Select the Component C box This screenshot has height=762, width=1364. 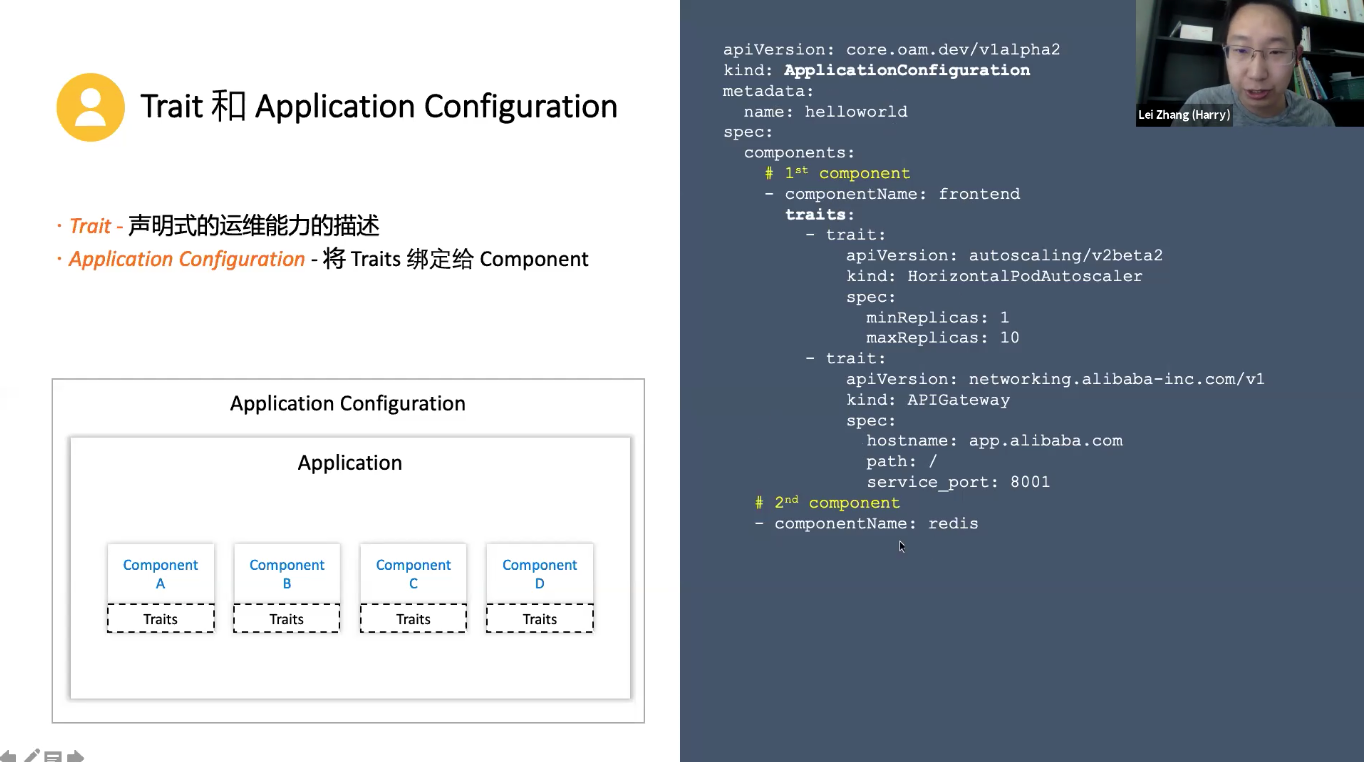(413, 573)
